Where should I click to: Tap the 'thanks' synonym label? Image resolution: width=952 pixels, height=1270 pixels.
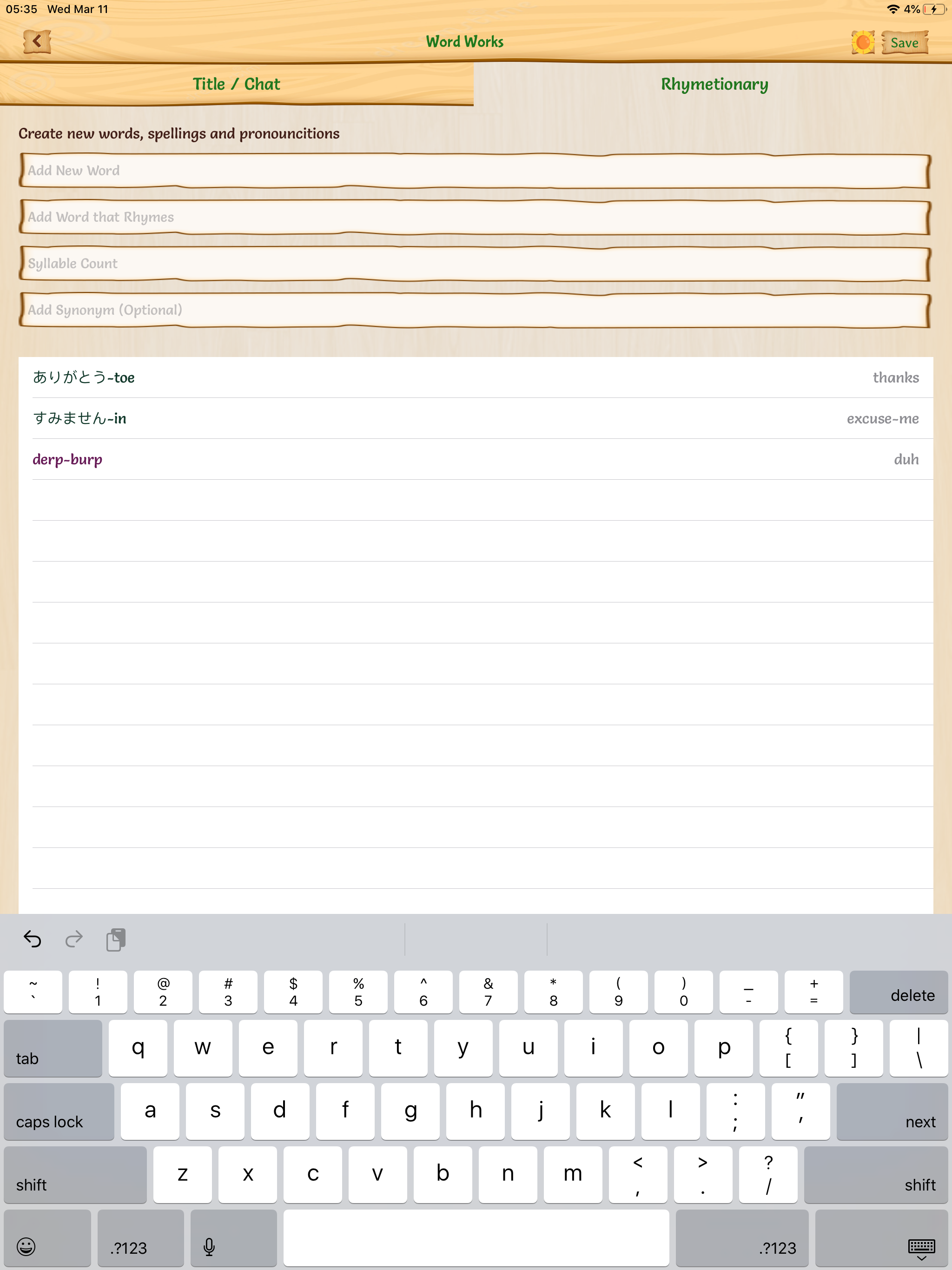[x=895, y=377]
